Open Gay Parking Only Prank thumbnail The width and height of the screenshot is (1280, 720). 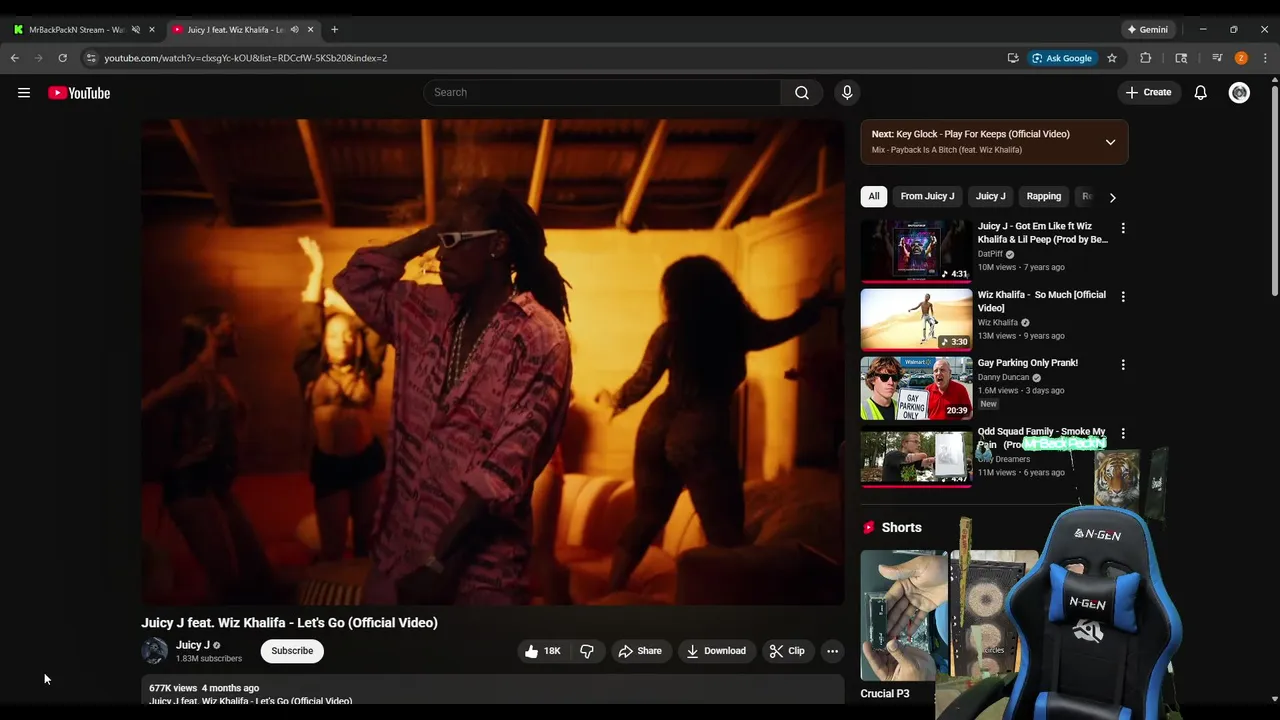916,388
